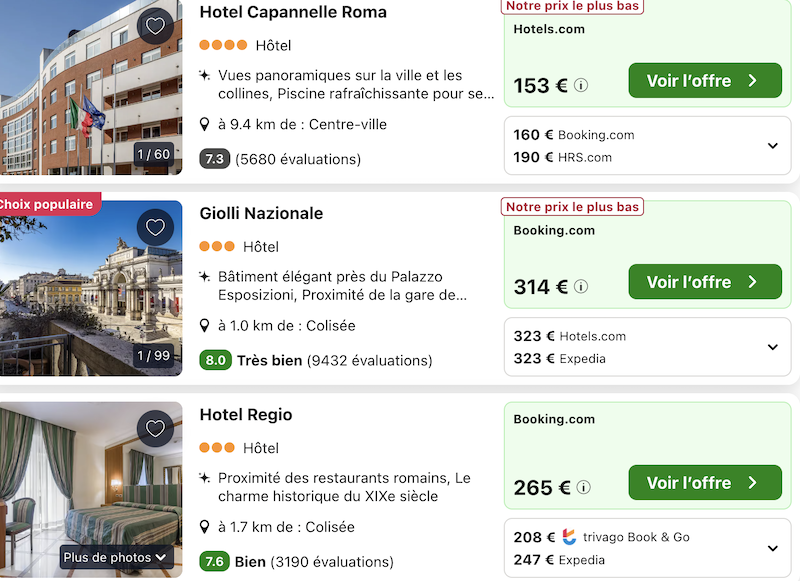800x581 pixels.
Task: Click location pin for Capannelle Centre-ville distance
Action: coord(205,125)
